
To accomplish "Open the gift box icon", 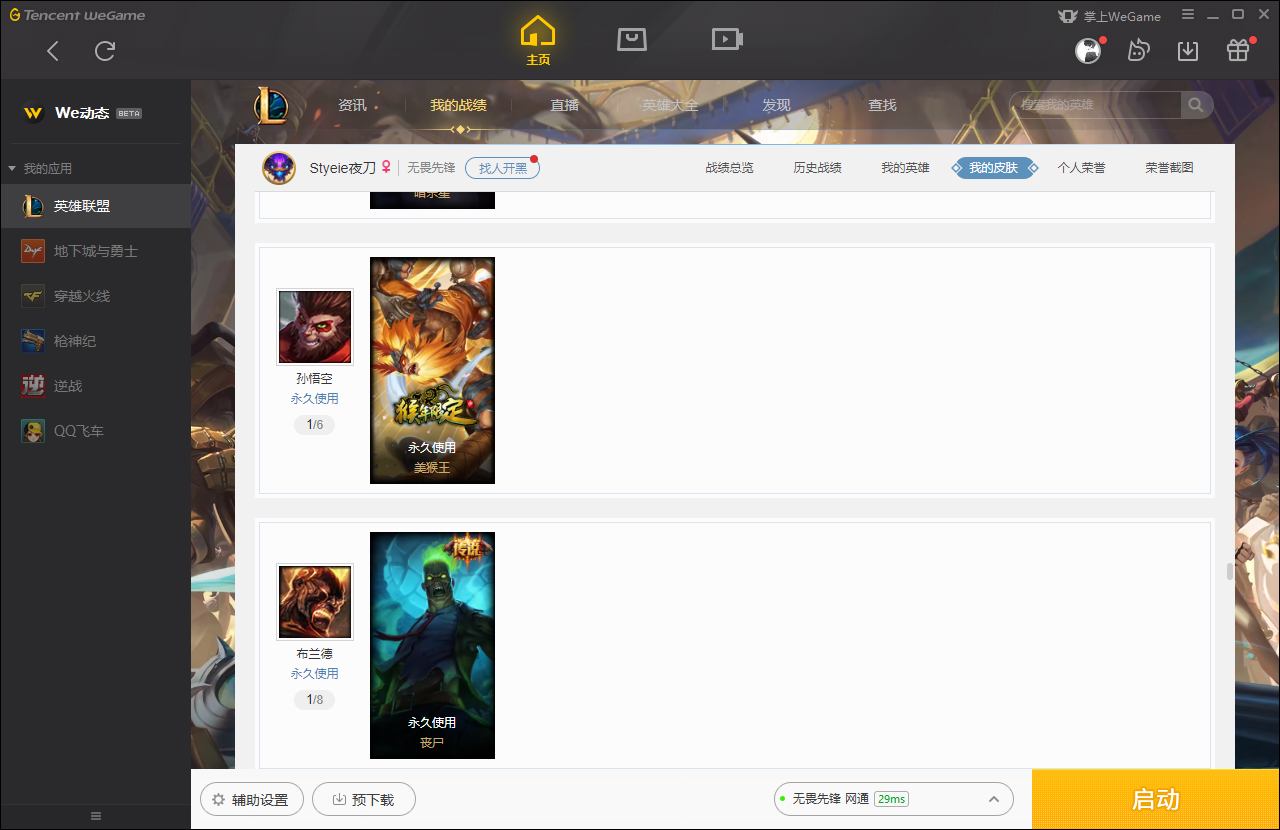I will tap(1238, 50).
